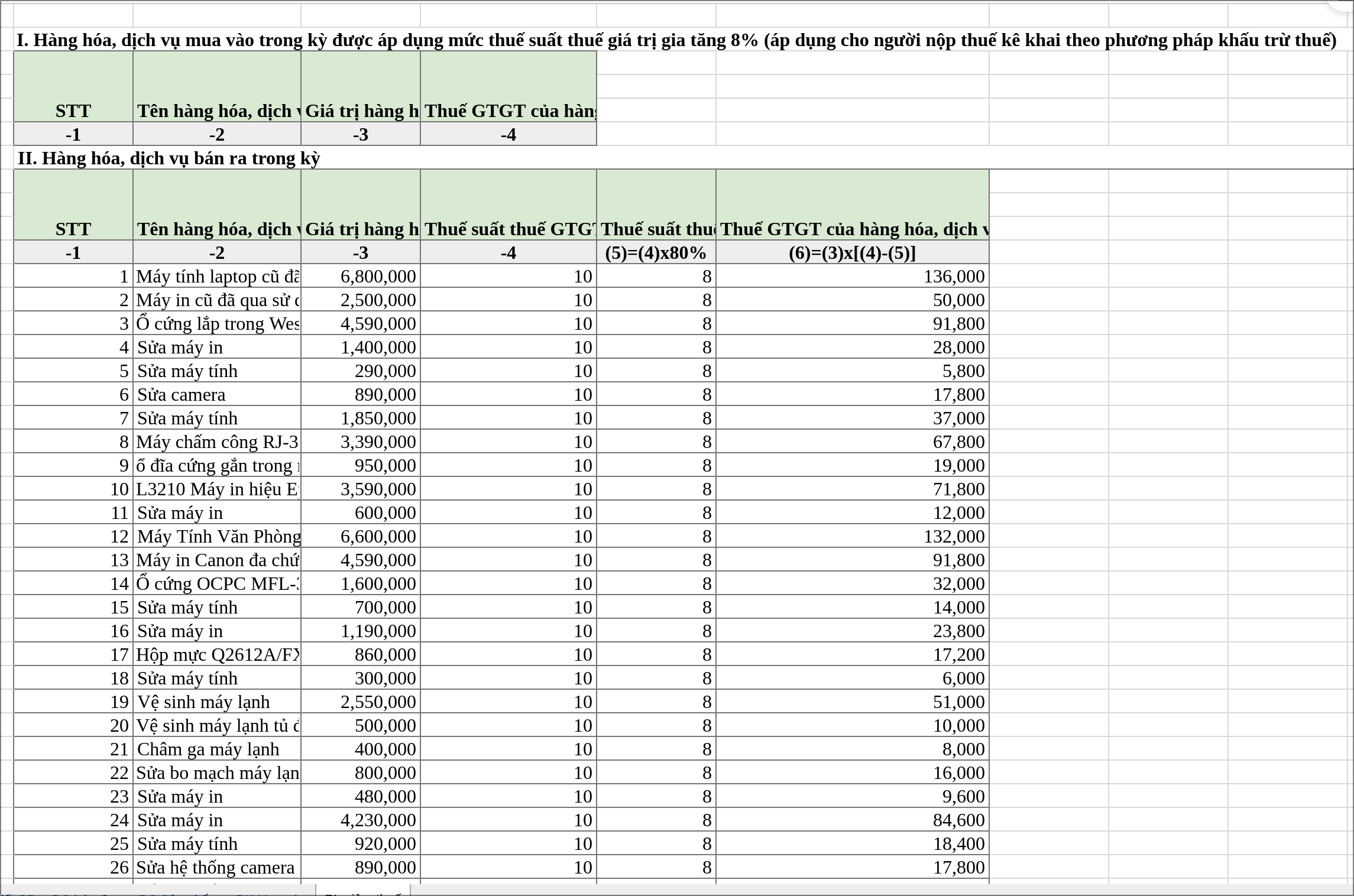Screen dimensions: 1354x896
Task: Click the 'Vệ sinh máy lạnh' cell in row 19
Action: (217, 702)
